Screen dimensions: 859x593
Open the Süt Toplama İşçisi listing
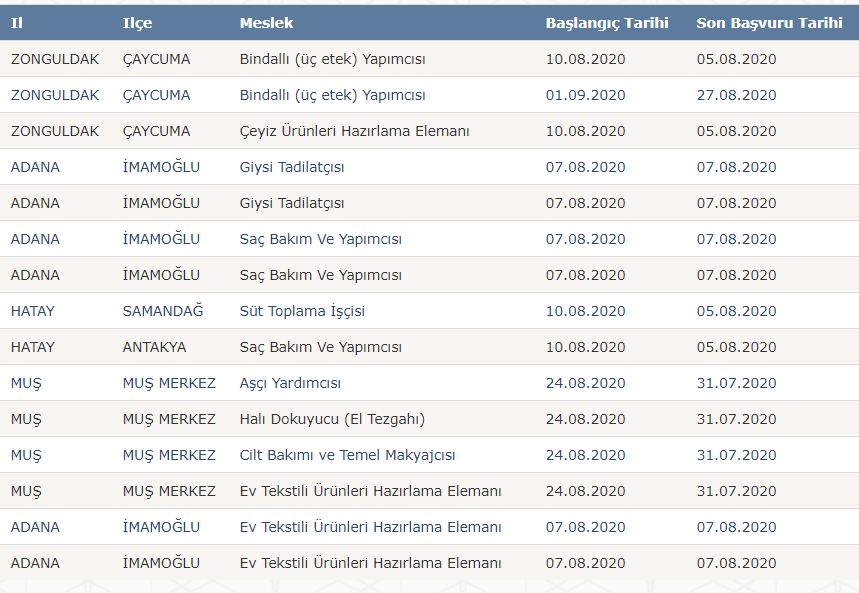click(x=302, y=311)
